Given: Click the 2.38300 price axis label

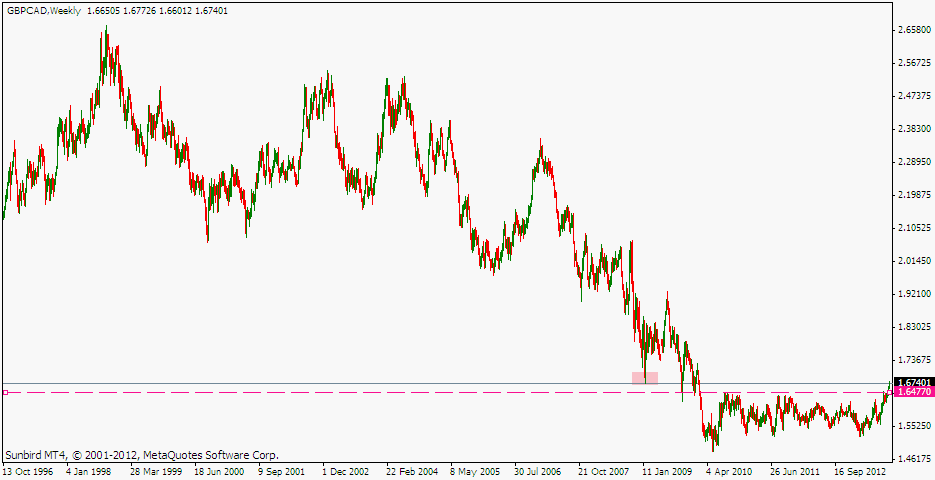Looking at the screenshot, I should click(x=914, y=129).
